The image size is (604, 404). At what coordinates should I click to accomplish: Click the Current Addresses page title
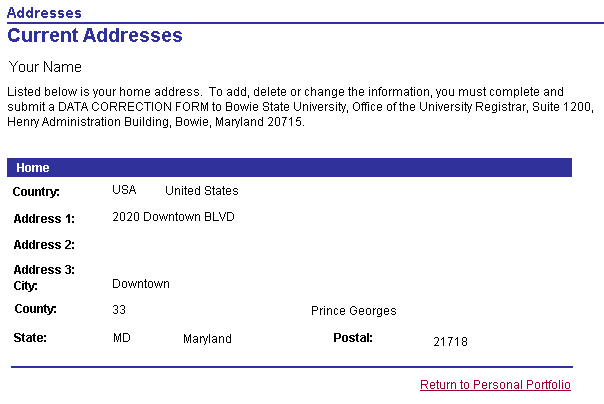coord(95,36)
